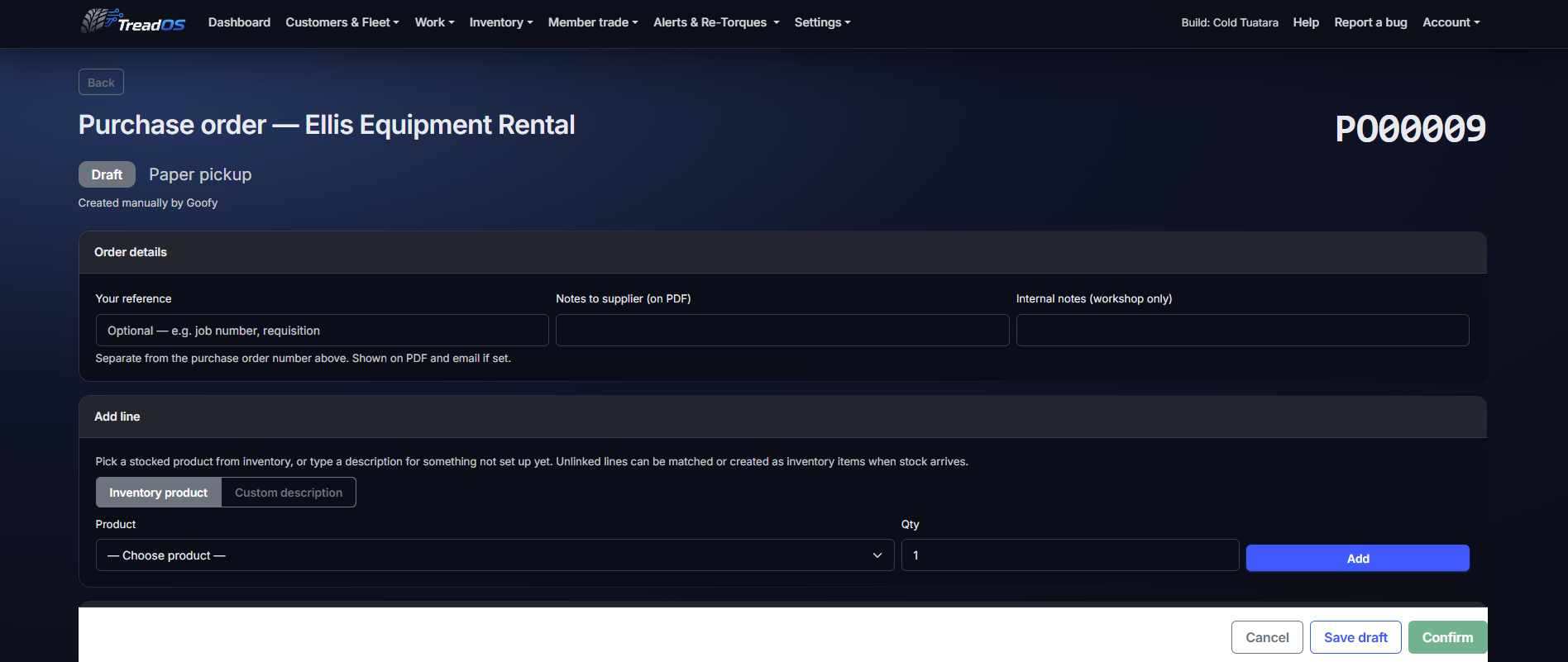Open the Help page

point(1306,22)
